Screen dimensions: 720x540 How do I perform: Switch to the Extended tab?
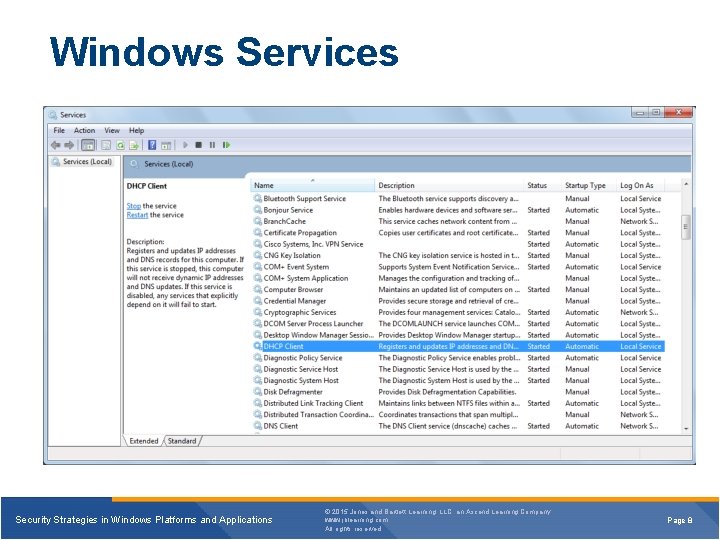tap(144, 441)
